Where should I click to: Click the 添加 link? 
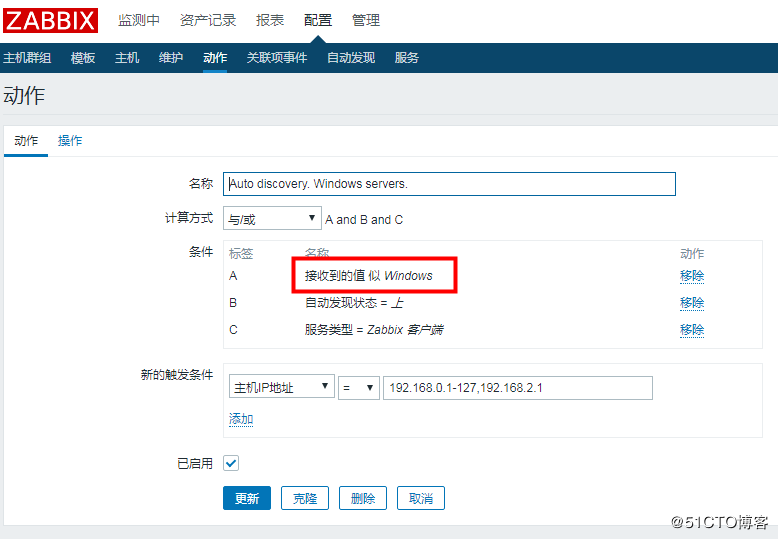pyautogui.click(x=241, y=420)
